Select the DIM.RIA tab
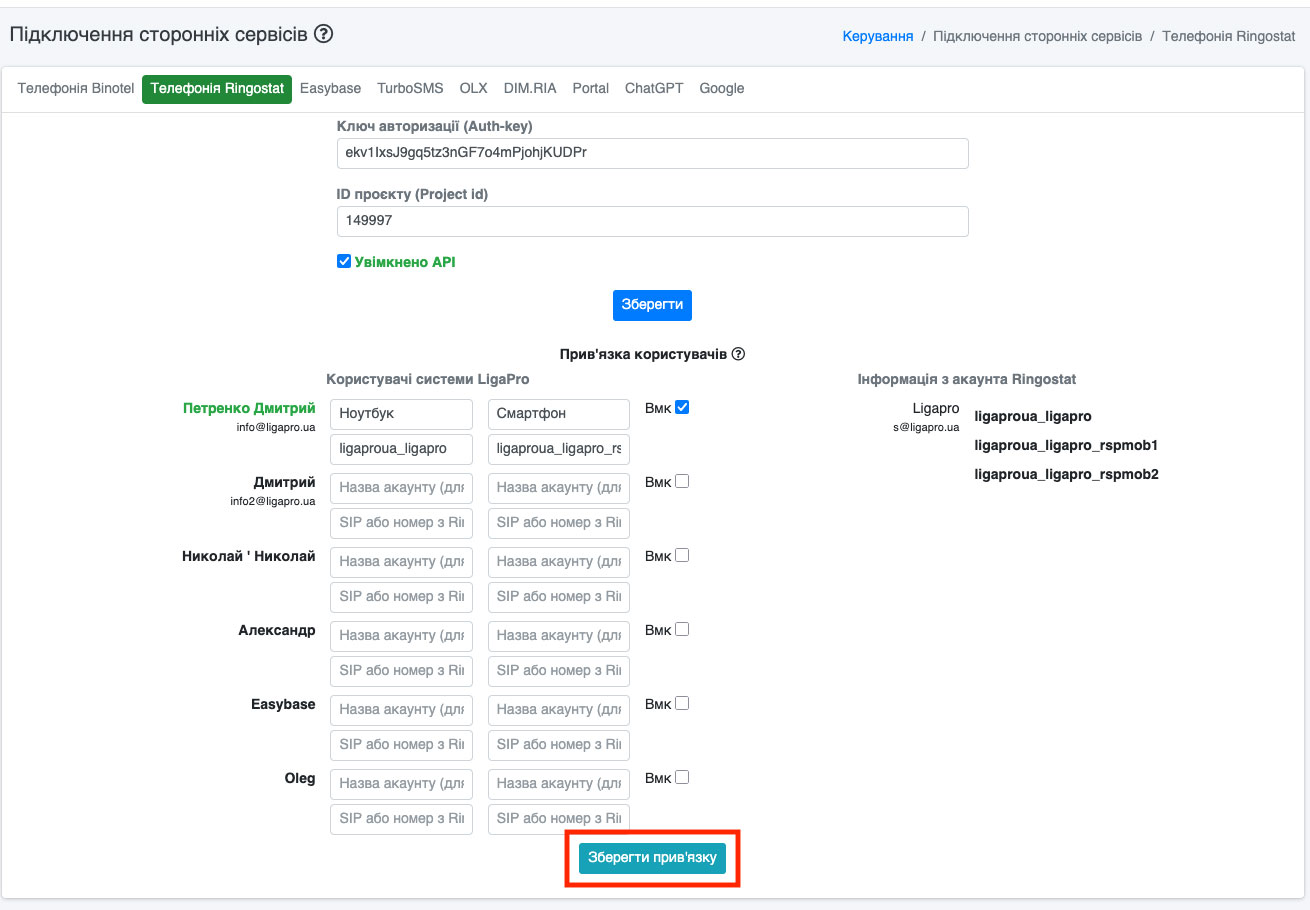This screenshot has height=910, width=1310. 530,88
